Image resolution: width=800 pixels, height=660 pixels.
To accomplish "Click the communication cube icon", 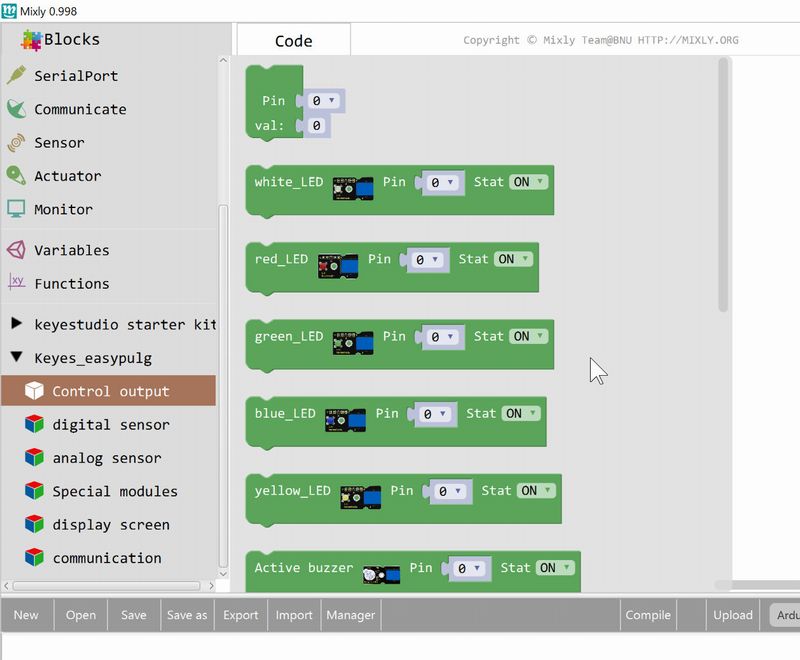I will (x=34, y=557).
